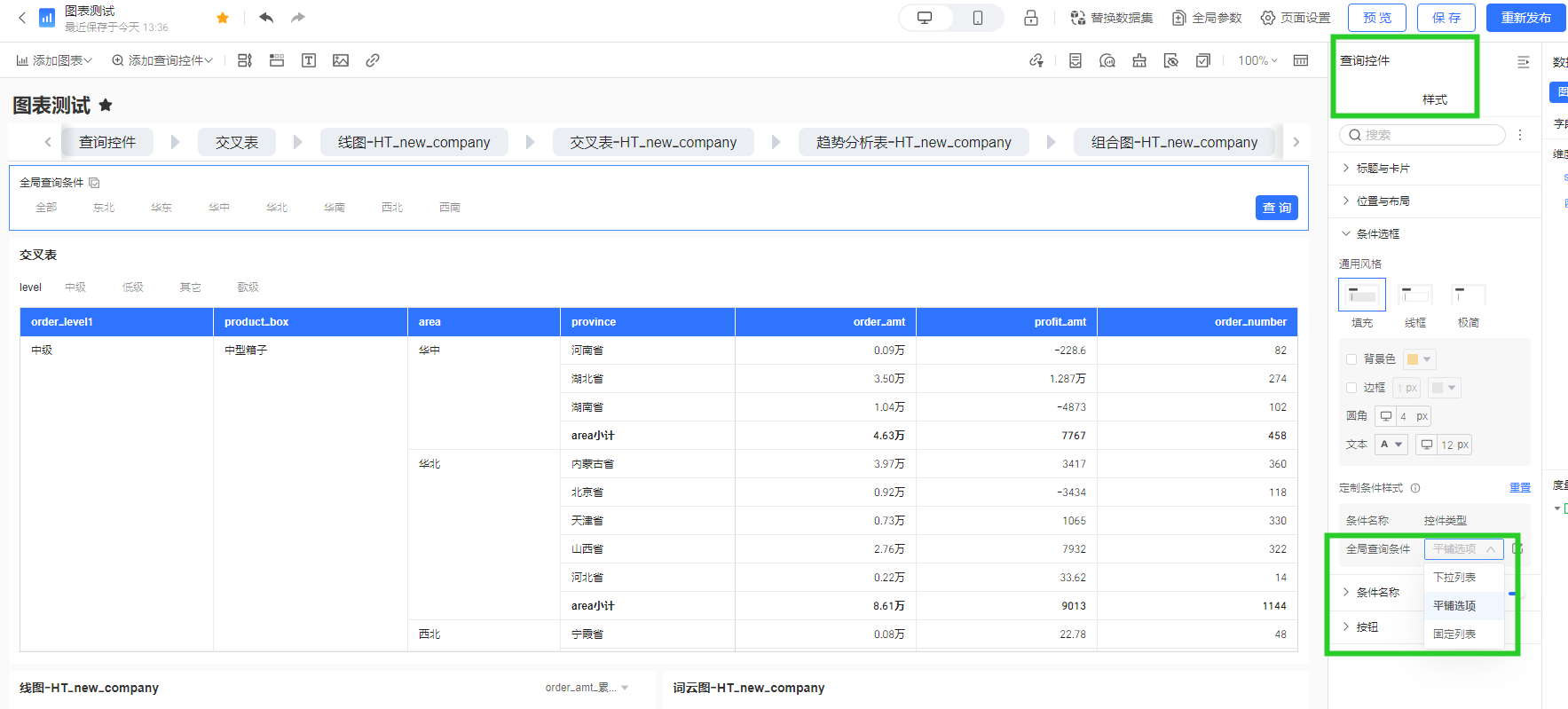Click the blue 查询 button
1568x709 pixels.
(1276, 208)
